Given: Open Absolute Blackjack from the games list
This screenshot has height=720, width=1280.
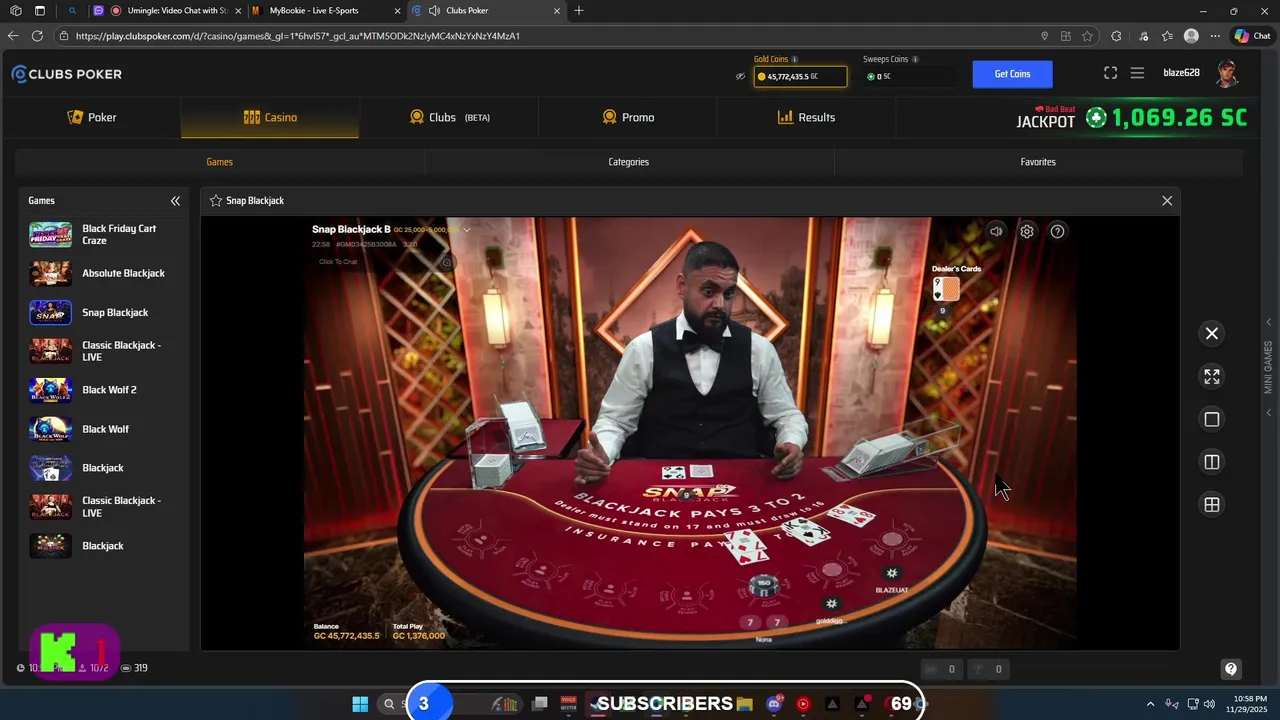Looking at the screenshot, I should pyautogui.click(x=104, y=273).
